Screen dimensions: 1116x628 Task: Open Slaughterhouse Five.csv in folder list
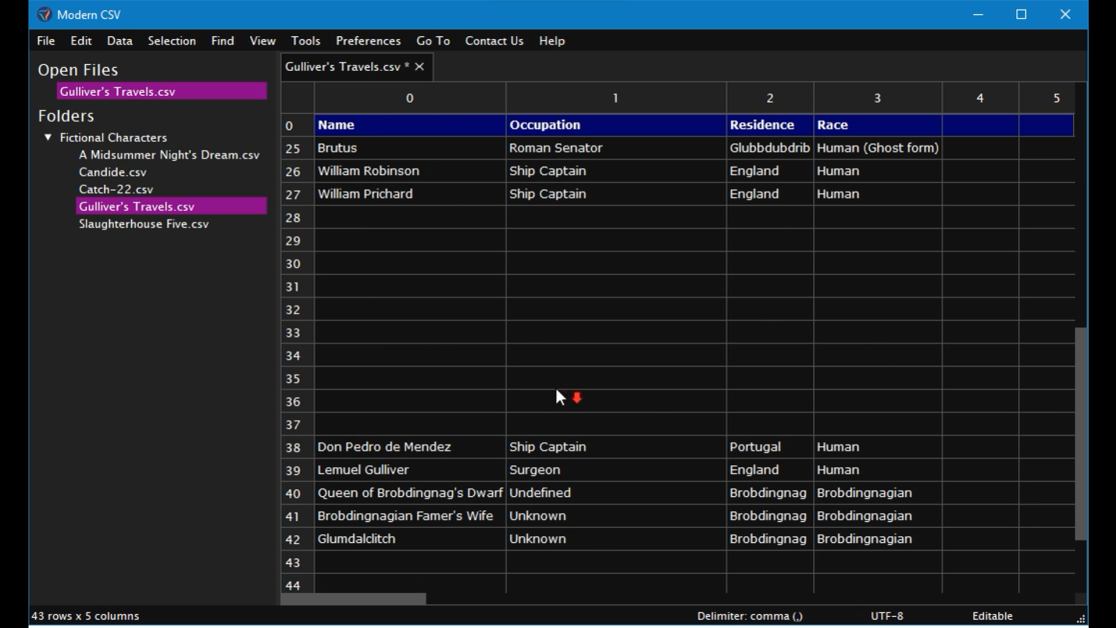[144, 224]
